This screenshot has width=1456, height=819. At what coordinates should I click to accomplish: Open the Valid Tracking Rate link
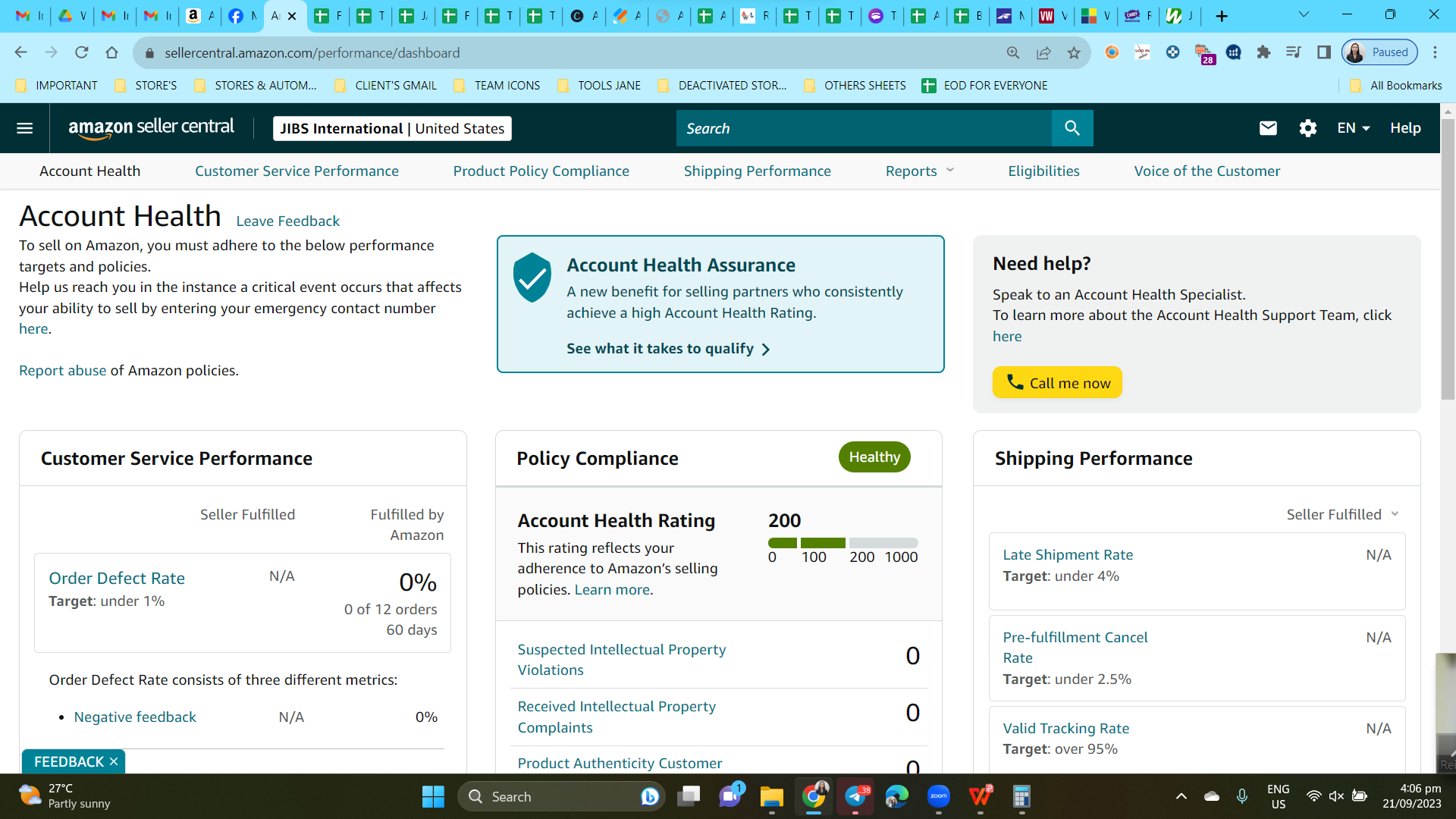(1065, 728)
